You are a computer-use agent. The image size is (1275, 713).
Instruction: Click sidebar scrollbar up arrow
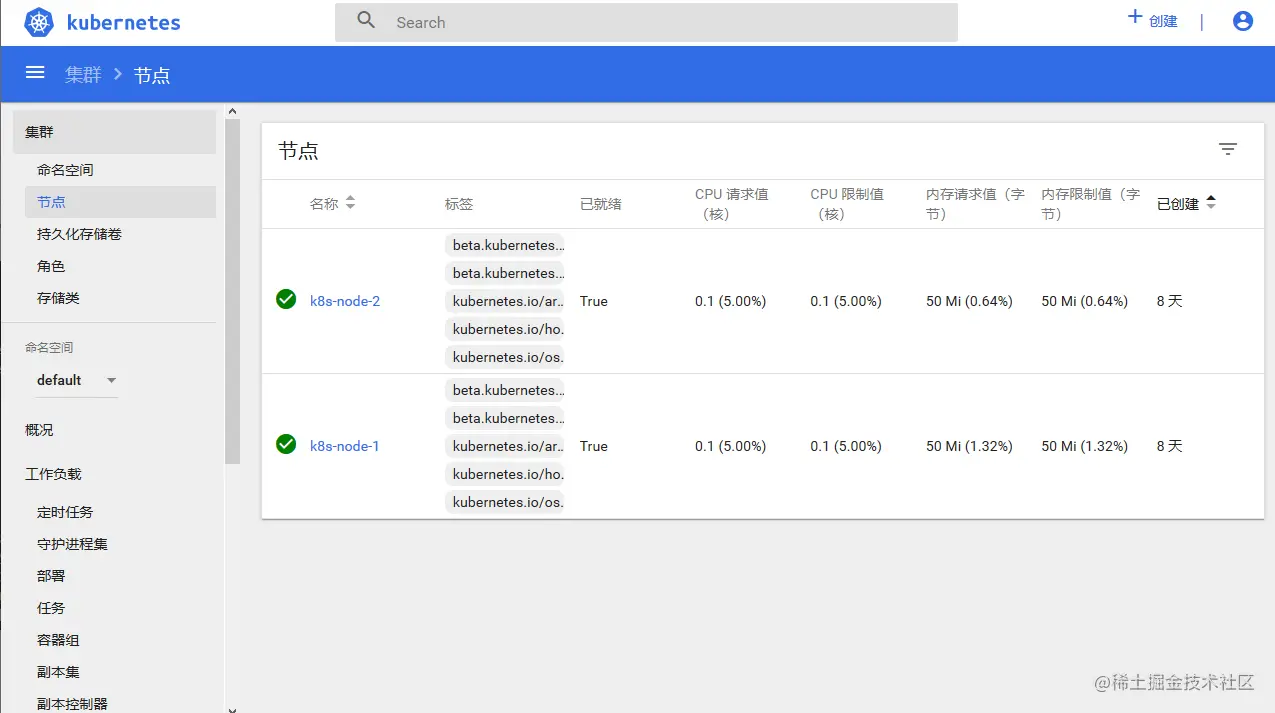click(232, 111)
